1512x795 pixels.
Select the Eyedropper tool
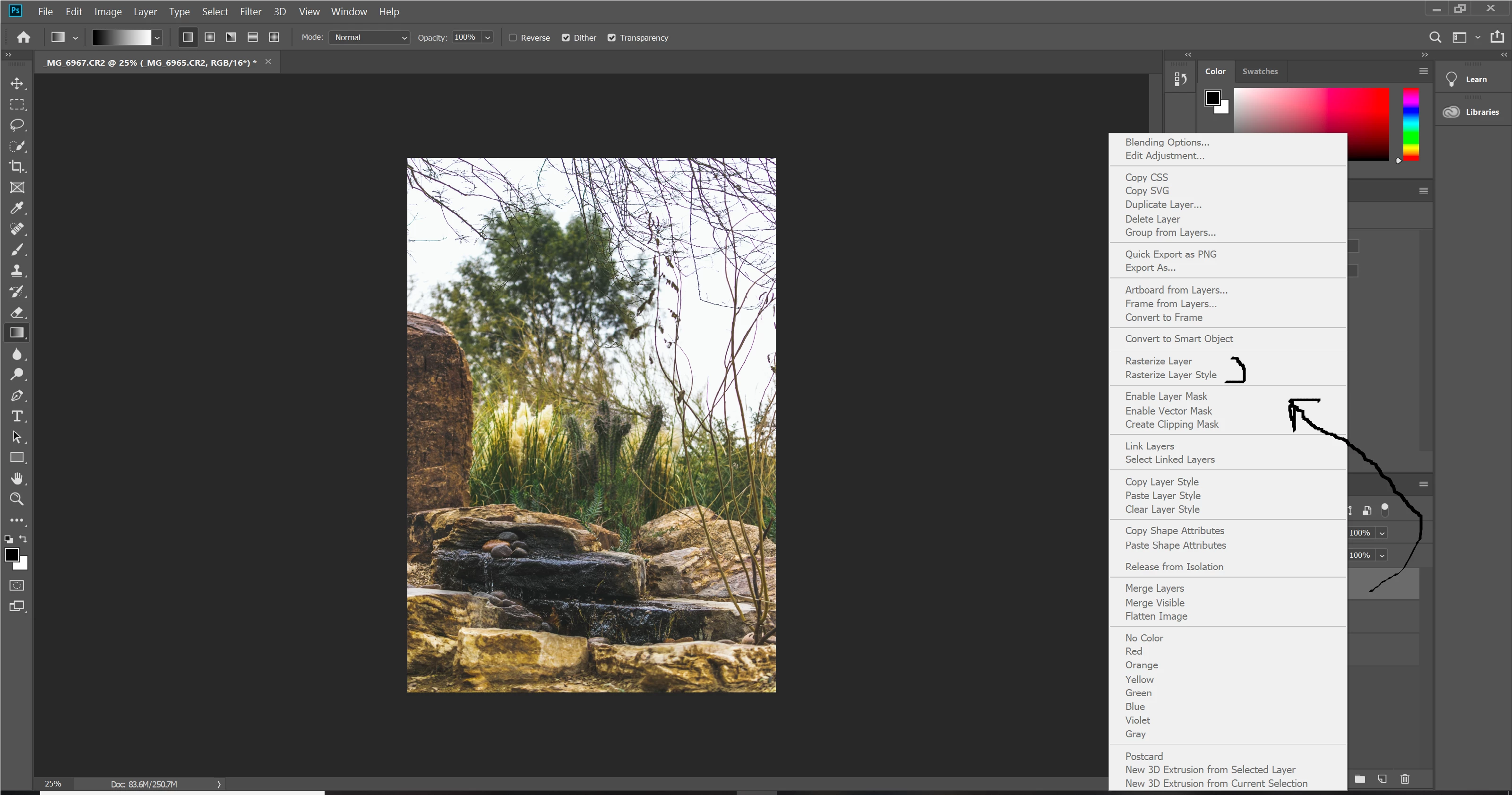click(17, 208)
